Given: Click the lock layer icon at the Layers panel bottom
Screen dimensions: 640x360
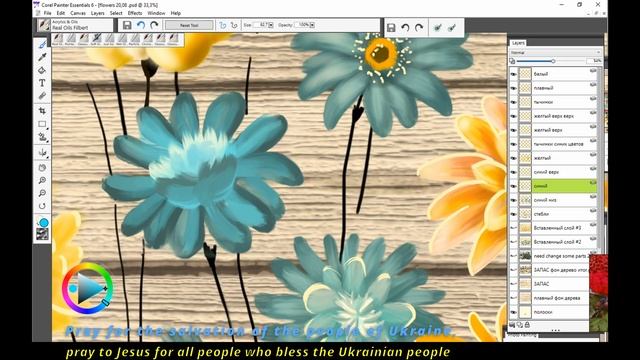Looking at the screenshot, I should (x=527, y=325).
